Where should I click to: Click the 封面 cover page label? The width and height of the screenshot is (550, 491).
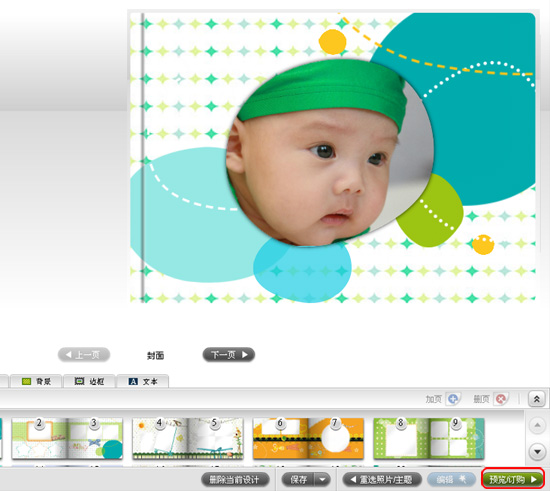[x=155, y=355]
